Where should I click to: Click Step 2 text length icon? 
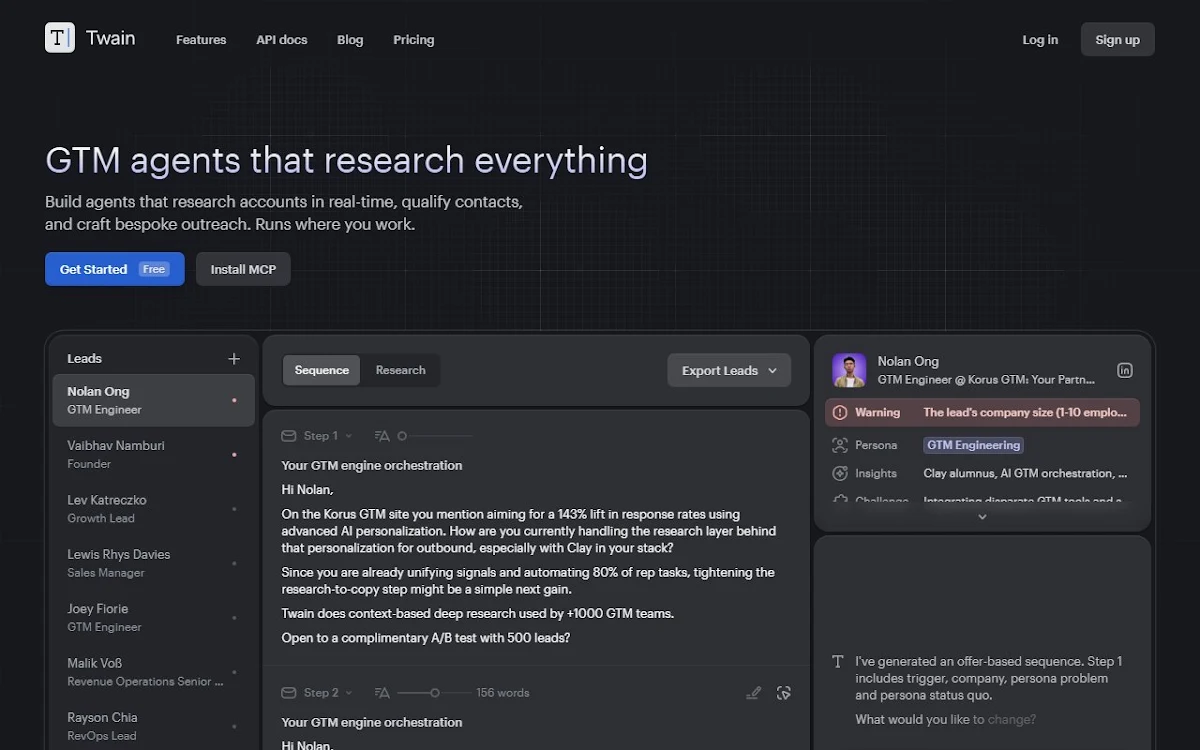(x=381, y=693)
